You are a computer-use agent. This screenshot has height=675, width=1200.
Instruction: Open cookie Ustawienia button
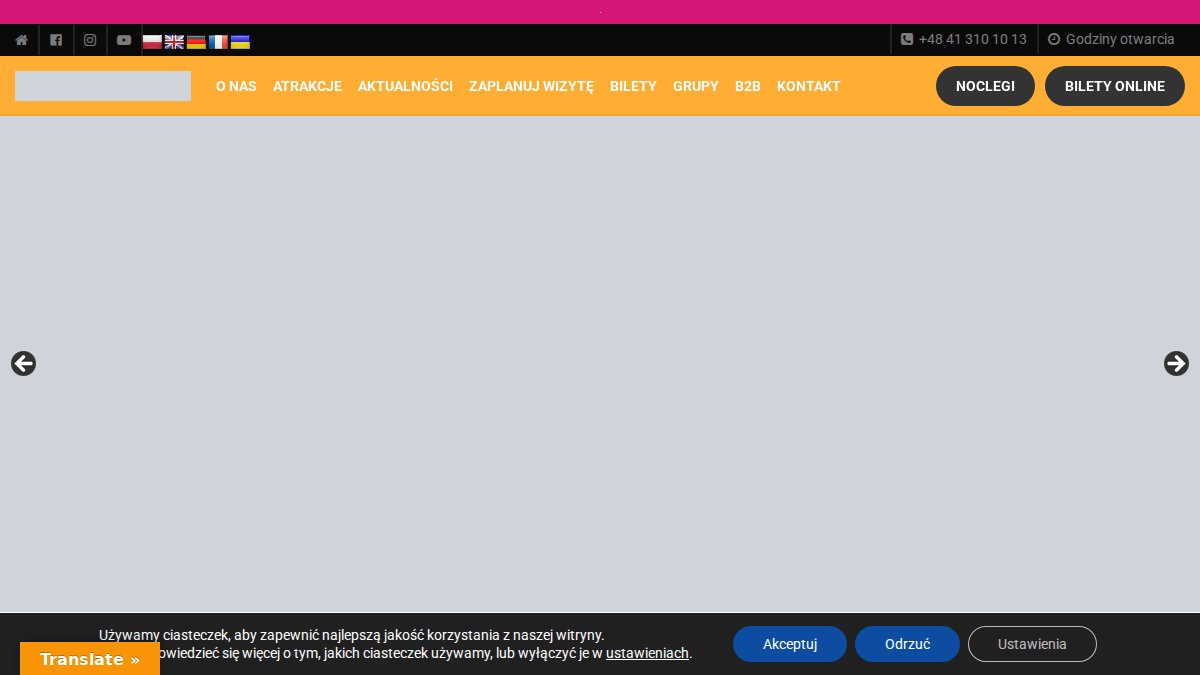click(x=1032, y=644)
